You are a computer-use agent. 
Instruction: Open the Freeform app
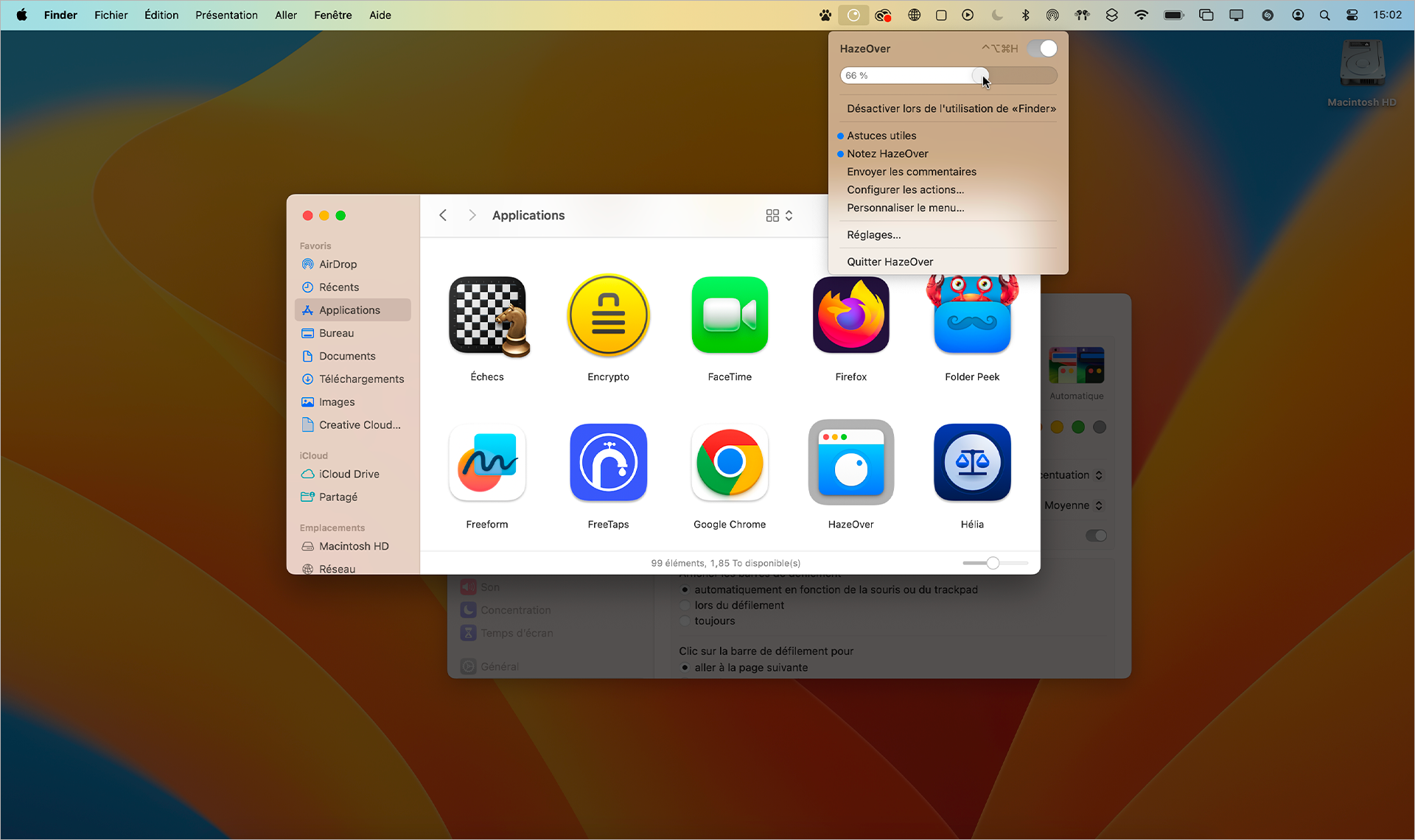point(487,463)
